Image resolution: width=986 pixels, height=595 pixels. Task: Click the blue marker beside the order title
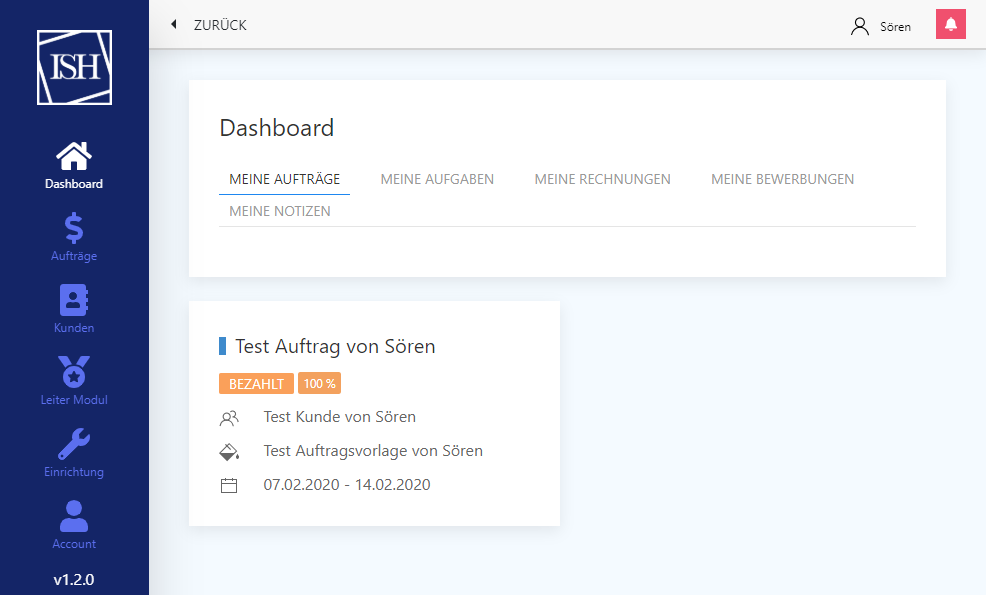222,346
